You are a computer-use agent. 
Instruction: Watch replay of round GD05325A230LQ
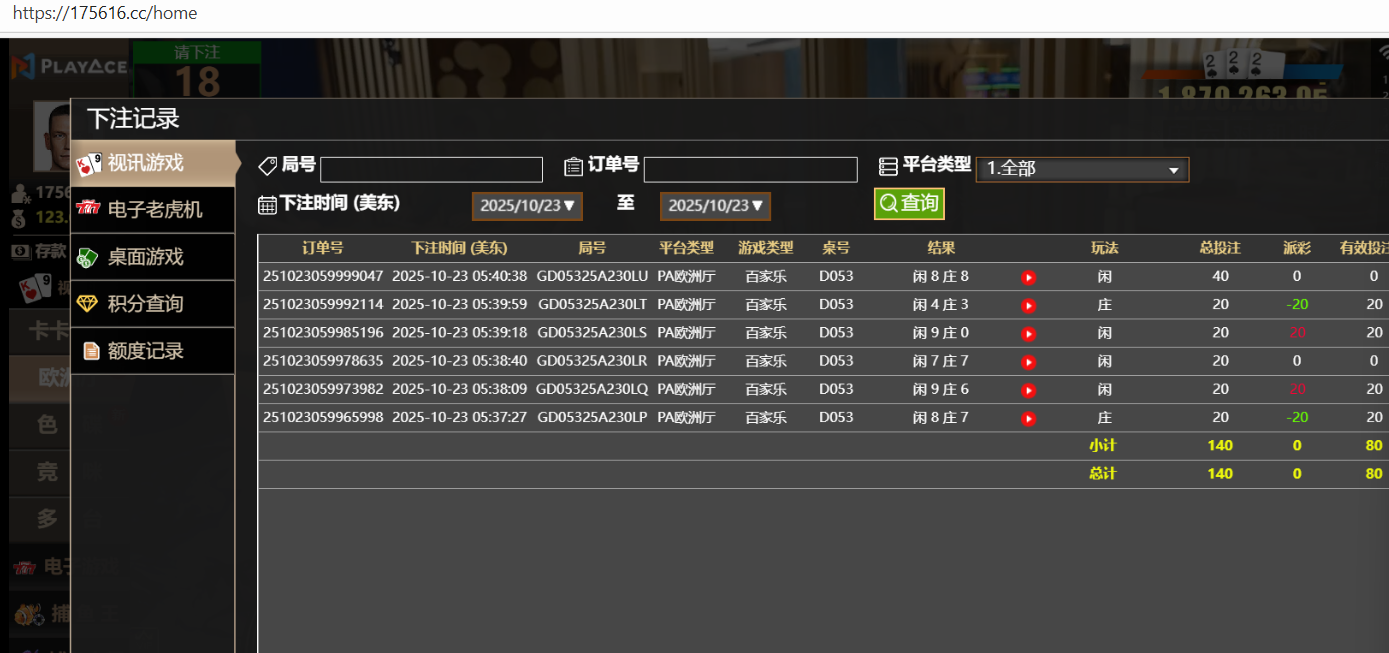tap(1028, 390)
